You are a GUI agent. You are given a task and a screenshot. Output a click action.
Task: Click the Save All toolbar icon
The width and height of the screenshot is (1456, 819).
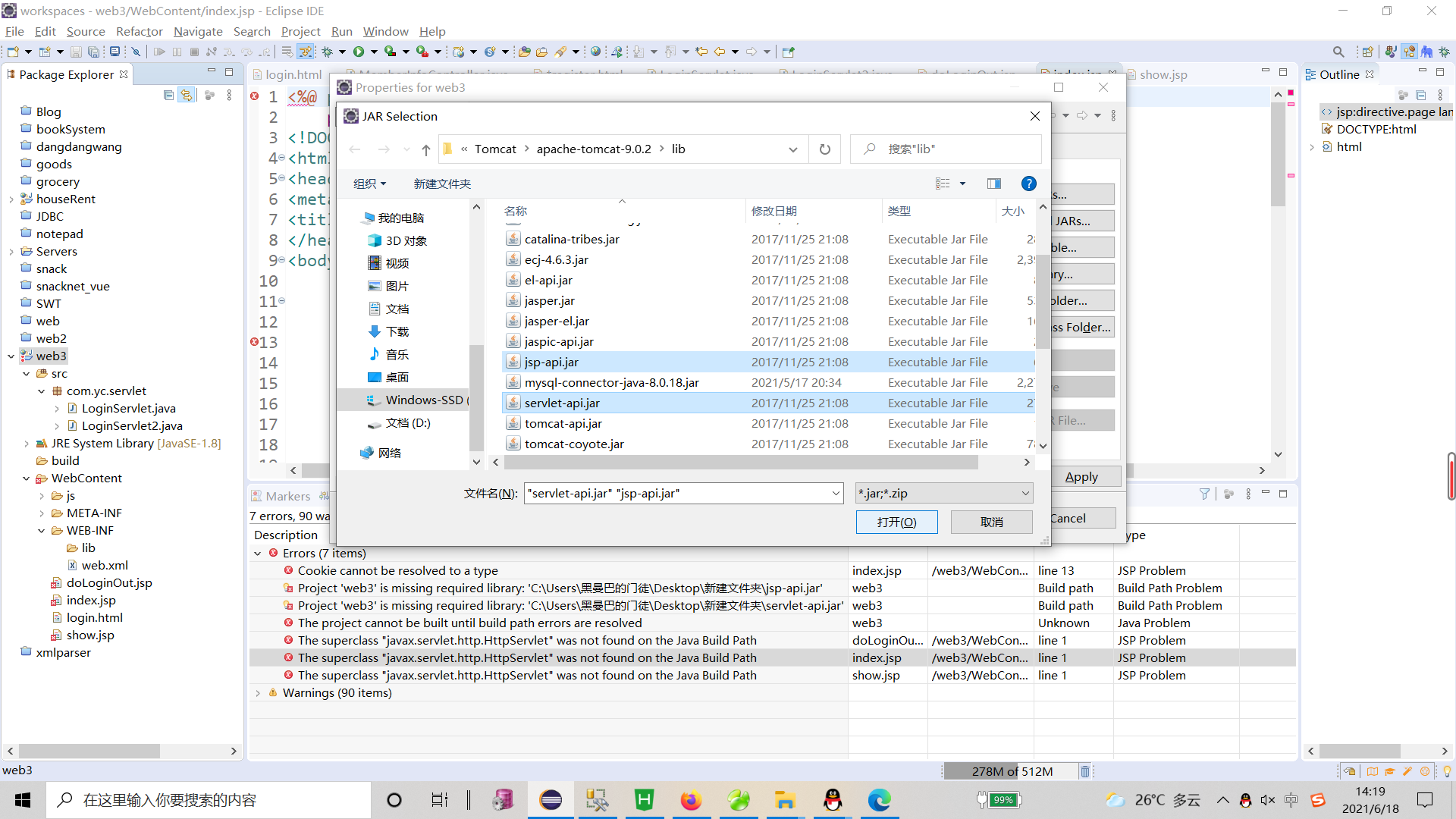tap(93, 52)
